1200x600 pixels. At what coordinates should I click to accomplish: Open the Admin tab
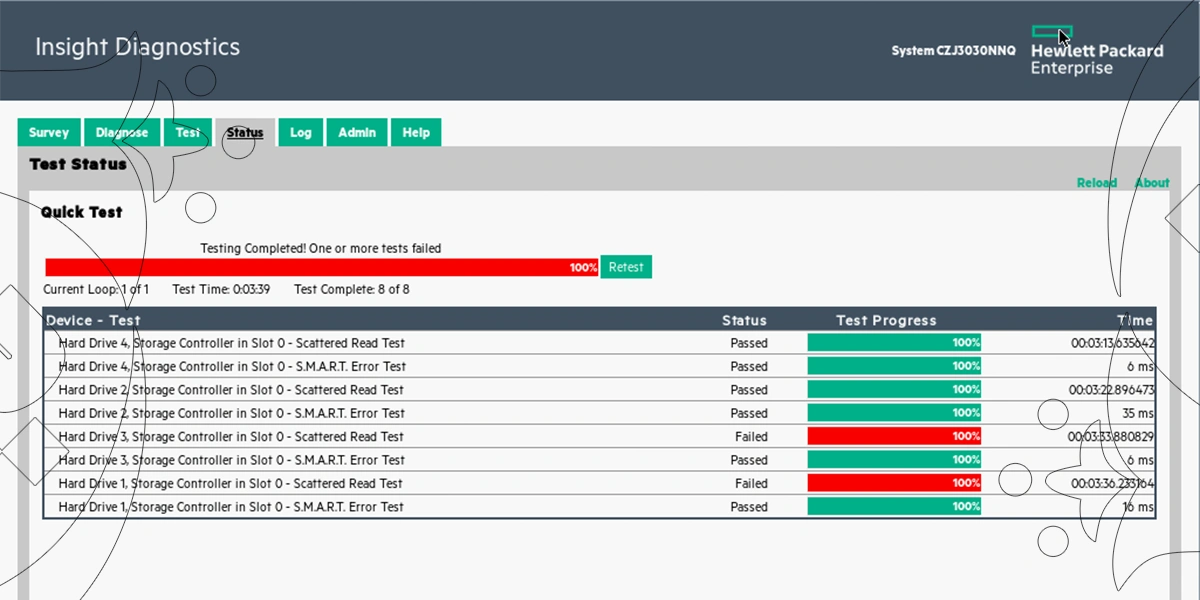(357, 133)
